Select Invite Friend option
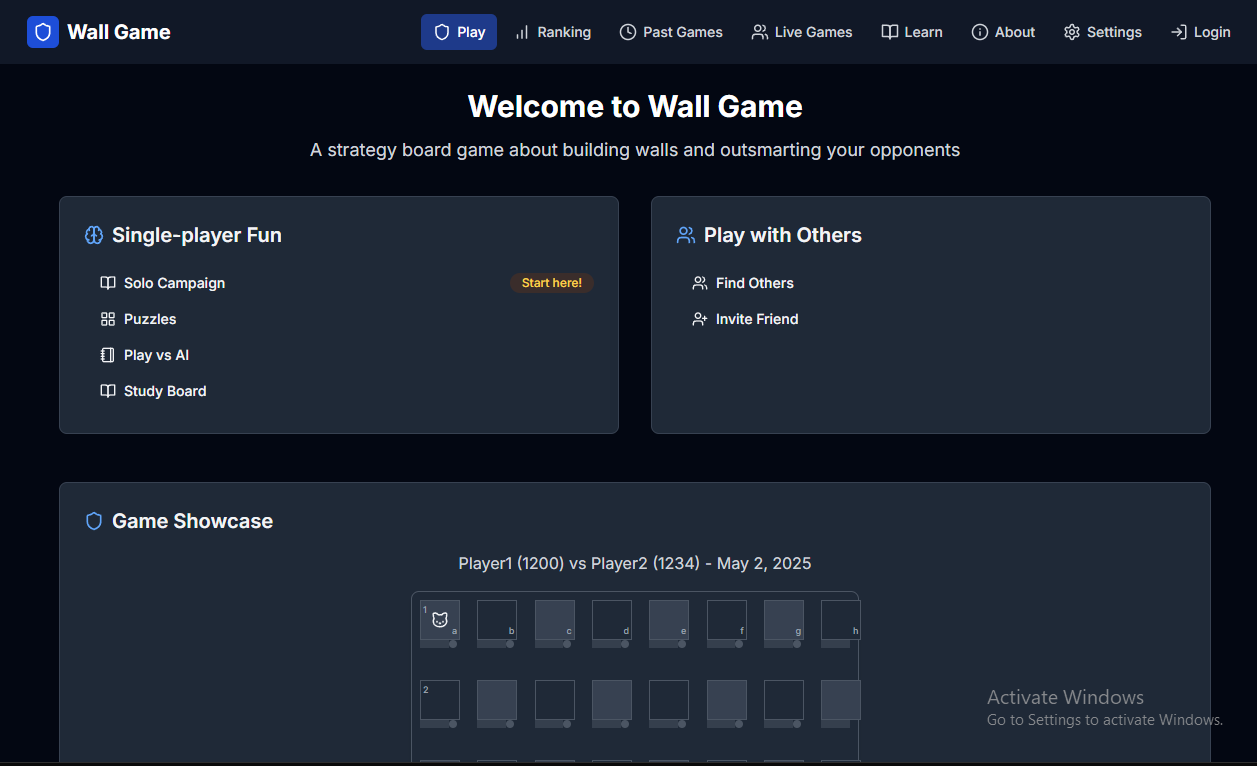This screenshot has height=766, width=1257. (757, 319)
